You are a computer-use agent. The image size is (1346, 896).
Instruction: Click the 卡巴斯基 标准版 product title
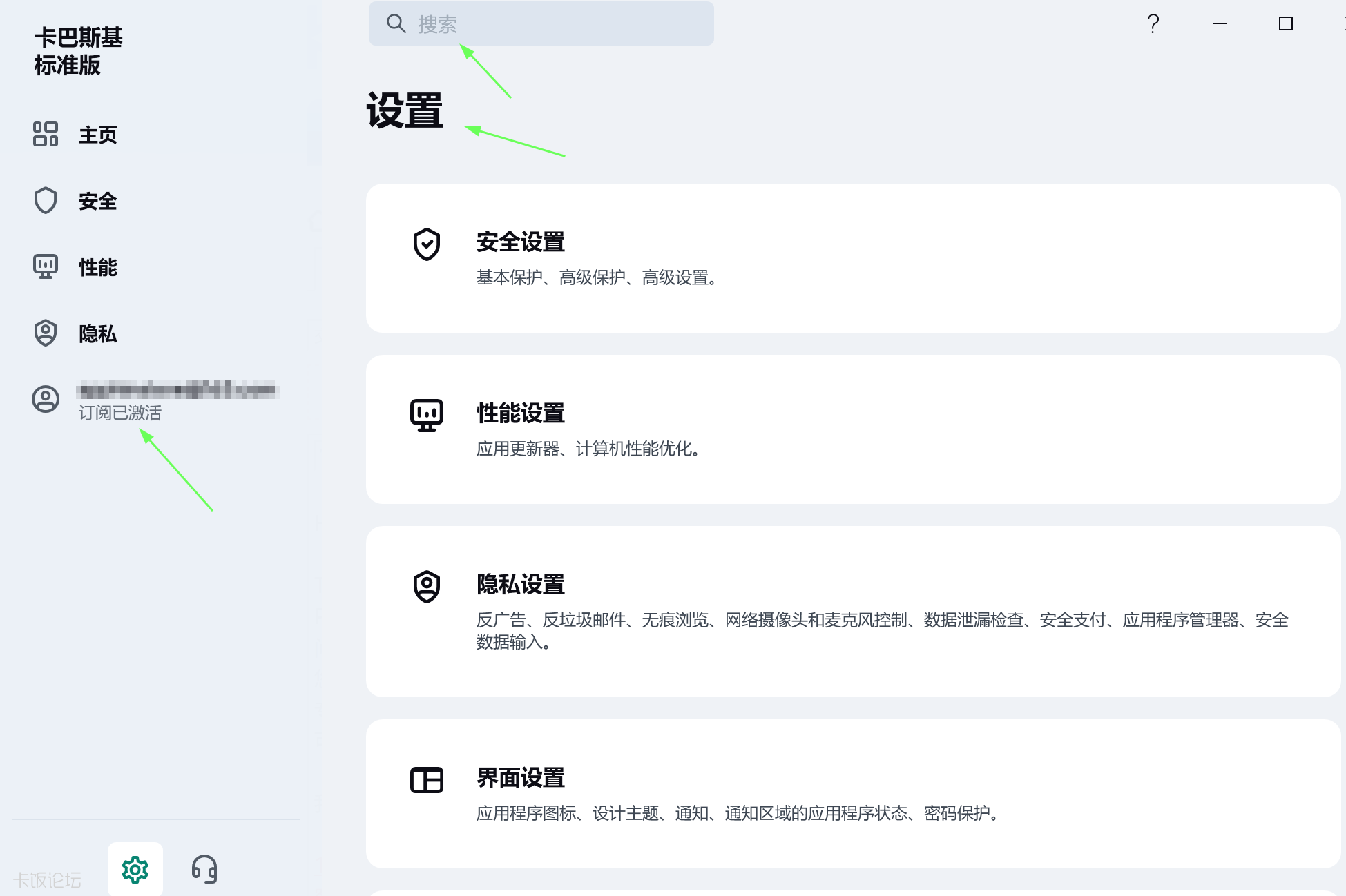click(78, 51)
